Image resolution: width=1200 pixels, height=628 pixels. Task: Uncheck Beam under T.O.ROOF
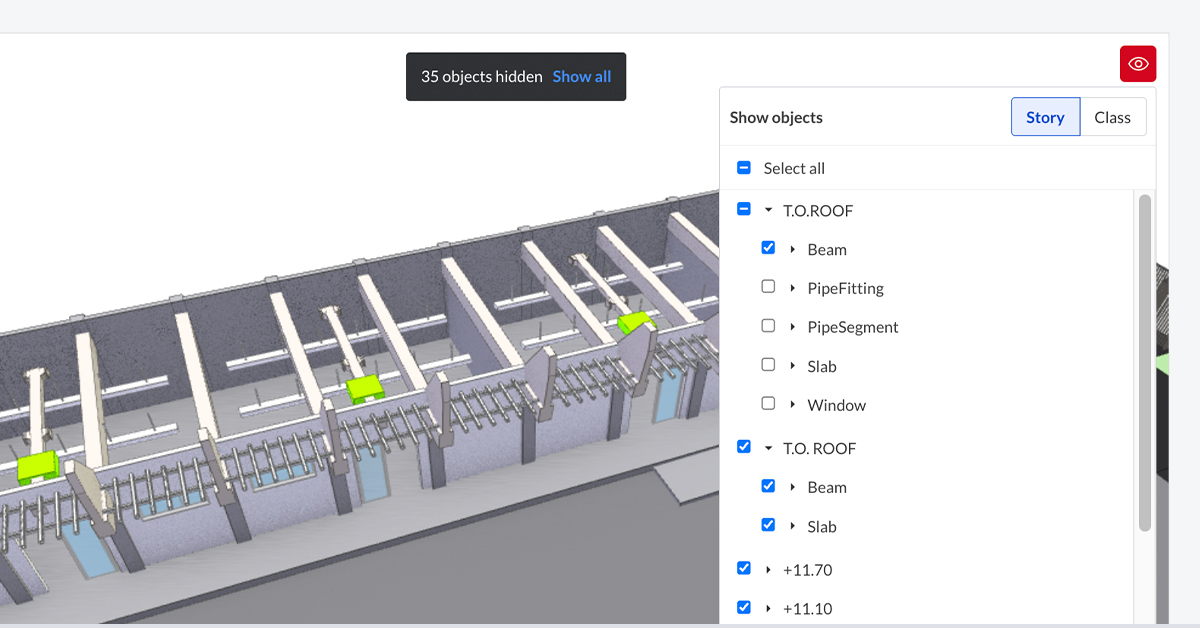tap(768, 248)
